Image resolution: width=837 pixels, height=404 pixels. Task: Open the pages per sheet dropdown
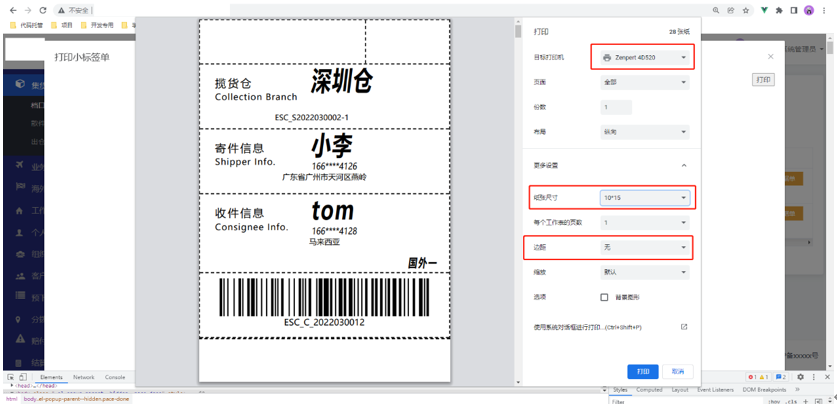(644, 223)
